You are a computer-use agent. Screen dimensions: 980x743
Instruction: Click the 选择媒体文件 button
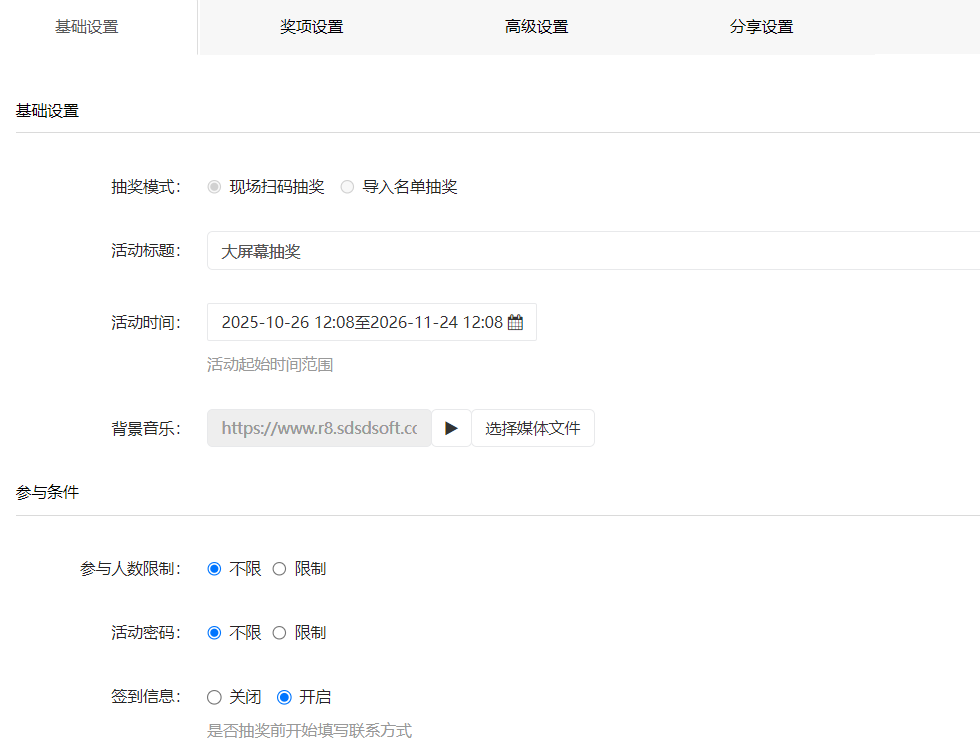(x=533, y=428)
